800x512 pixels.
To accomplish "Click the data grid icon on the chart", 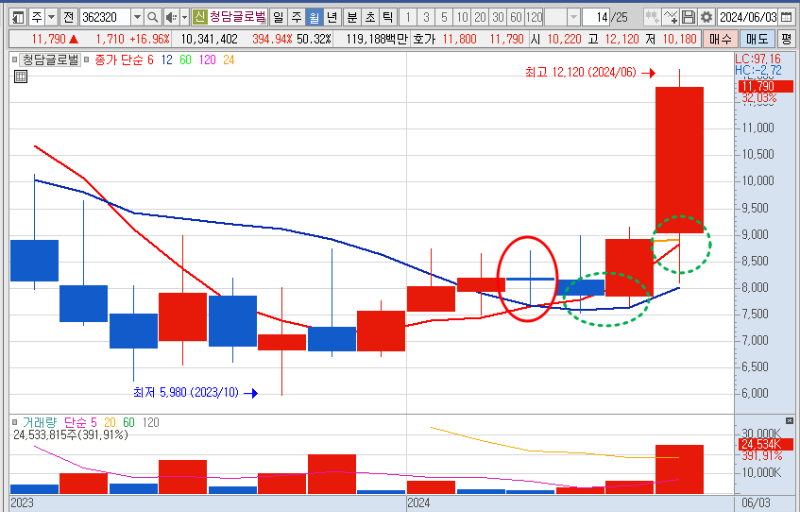I will click(x=20, y=77).
